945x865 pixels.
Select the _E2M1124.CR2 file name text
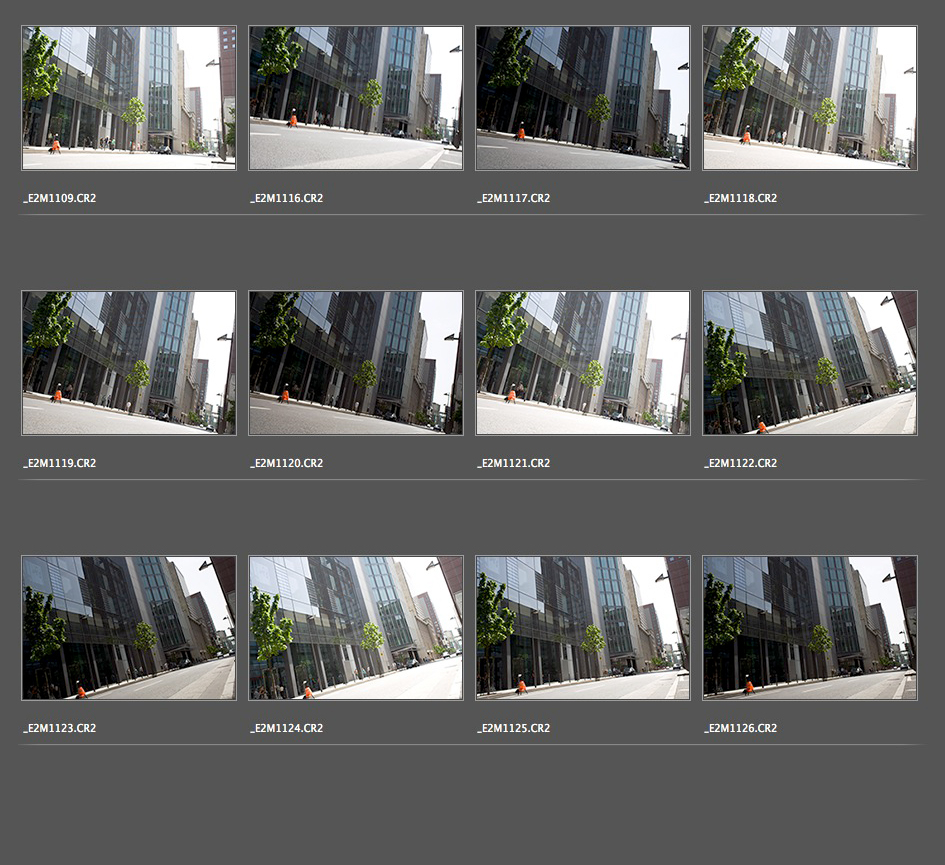[x=287, y=728]
